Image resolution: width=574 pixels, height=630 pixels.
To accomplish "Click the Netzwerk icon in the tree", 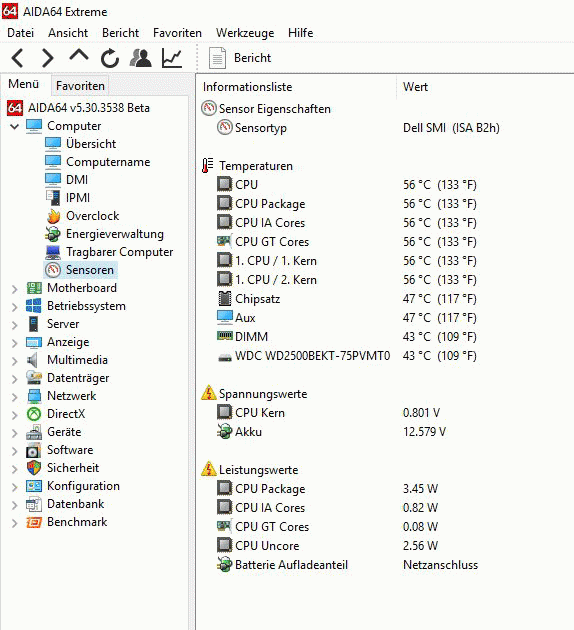I will click(34, 396).
